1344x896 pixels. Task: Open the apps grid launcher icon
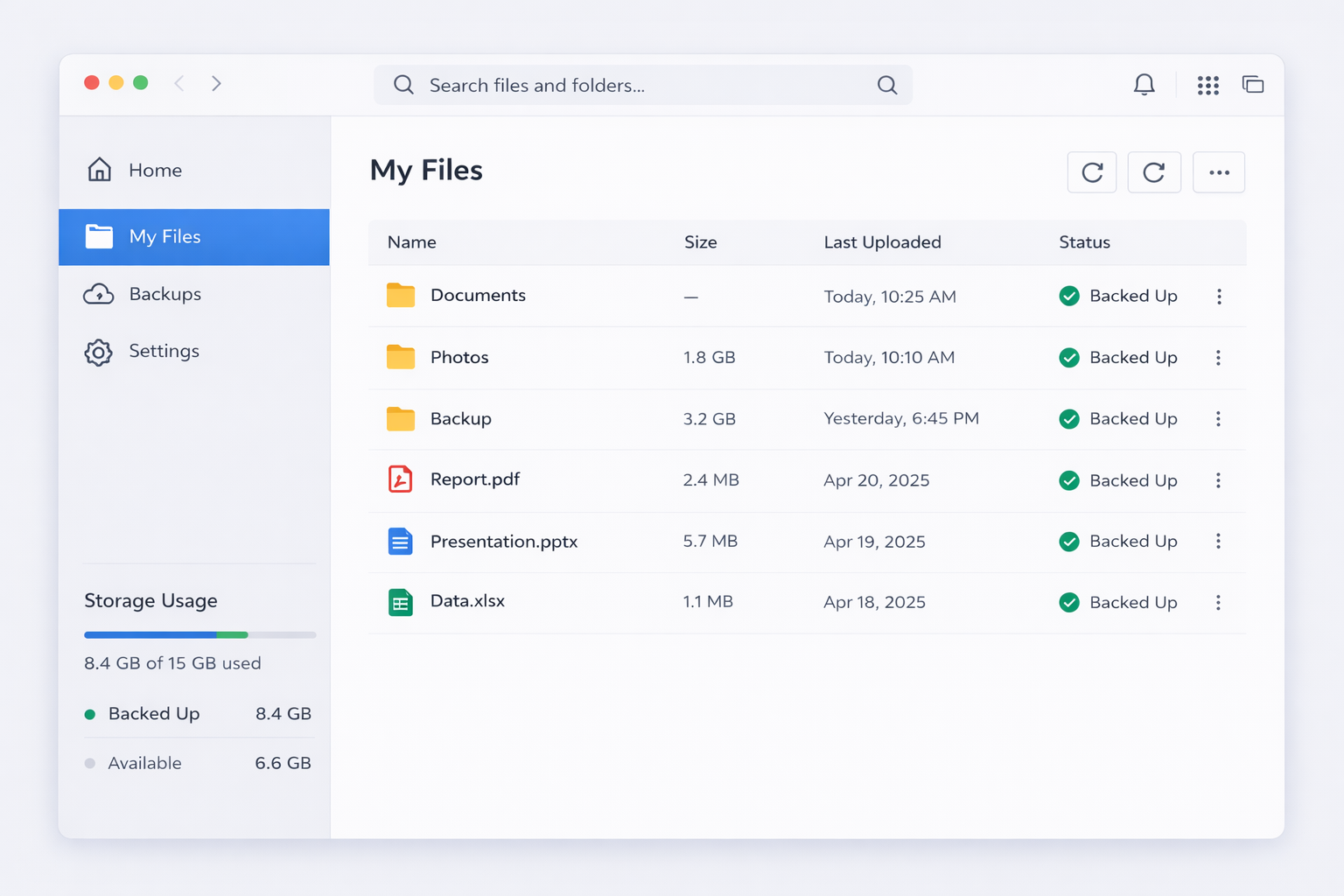pyautogui.click(x=1207, y=85)
